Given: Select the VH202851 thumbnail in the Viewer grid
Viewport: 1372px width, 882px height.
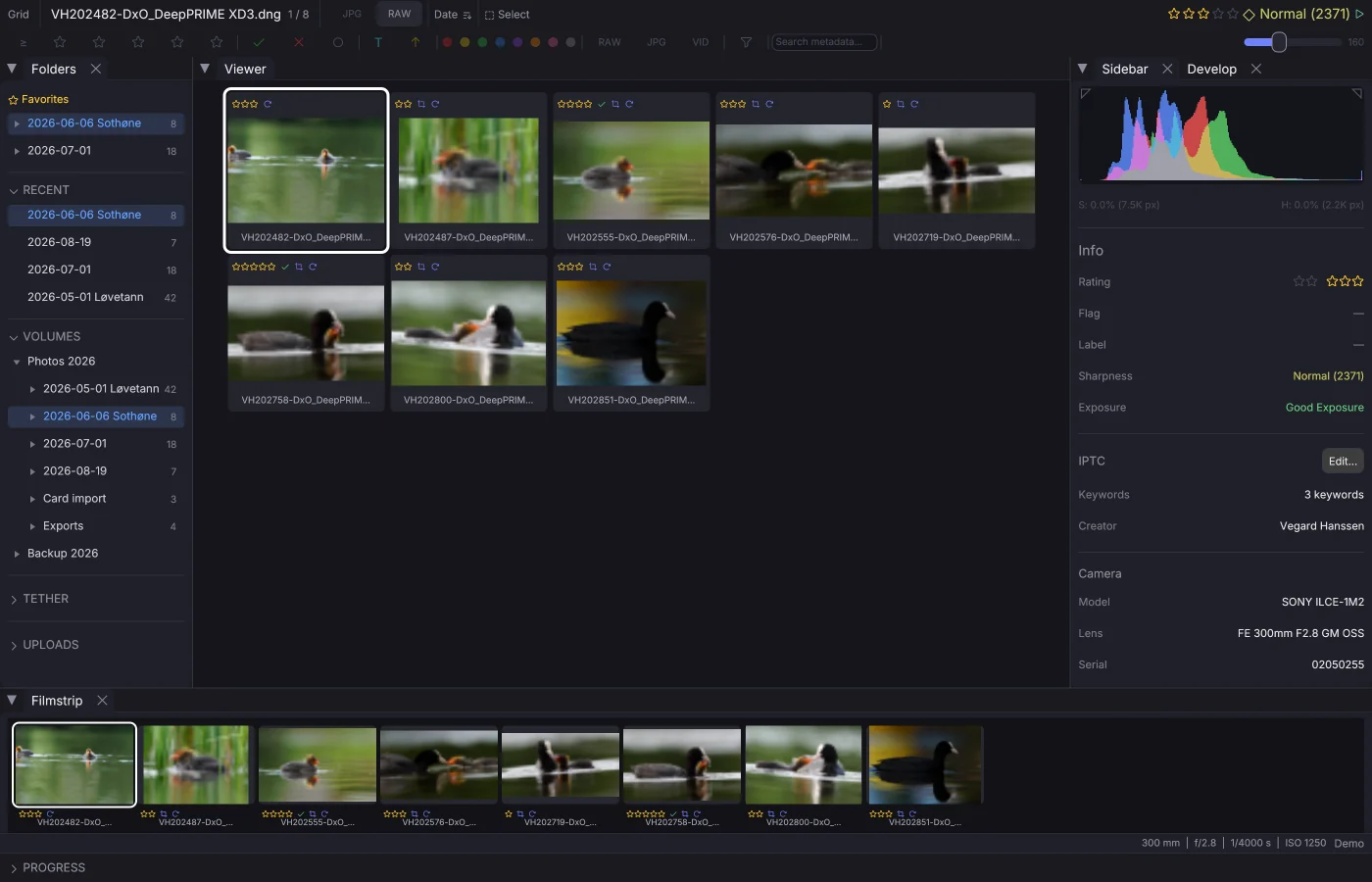Looking at the screenshot, I should tap(631, 333).
